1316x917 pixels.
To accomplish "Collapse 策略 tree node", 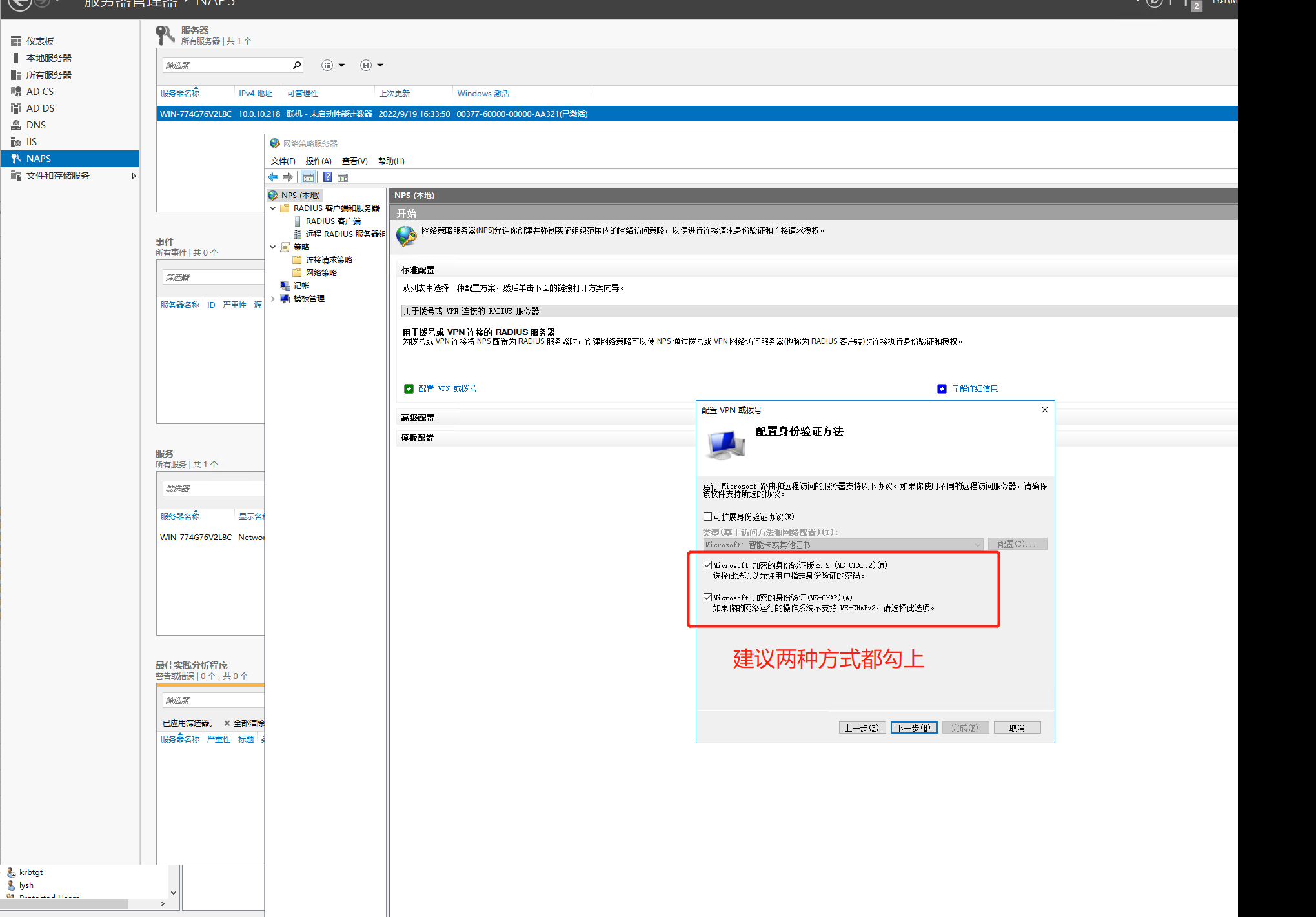I will [x=273, y=247].
